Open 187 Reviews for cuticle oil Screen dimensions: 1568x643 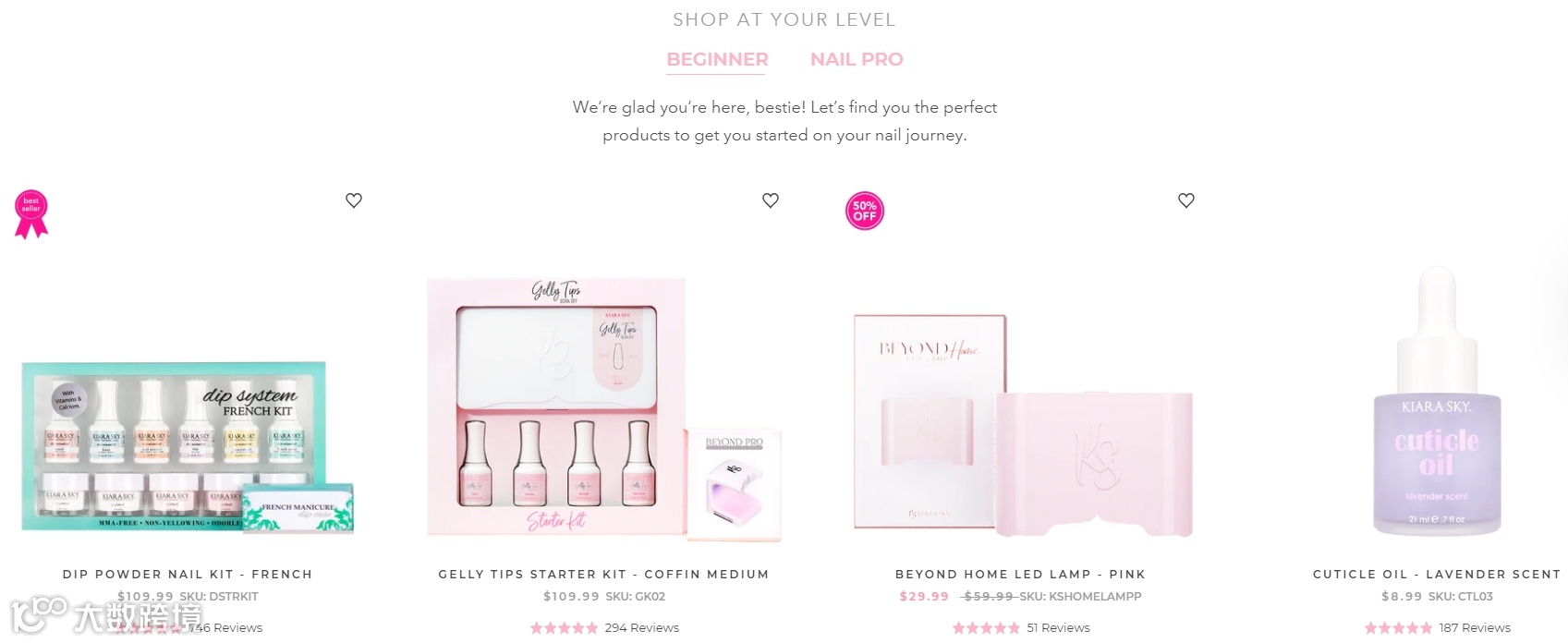(x=1475, y=627)
